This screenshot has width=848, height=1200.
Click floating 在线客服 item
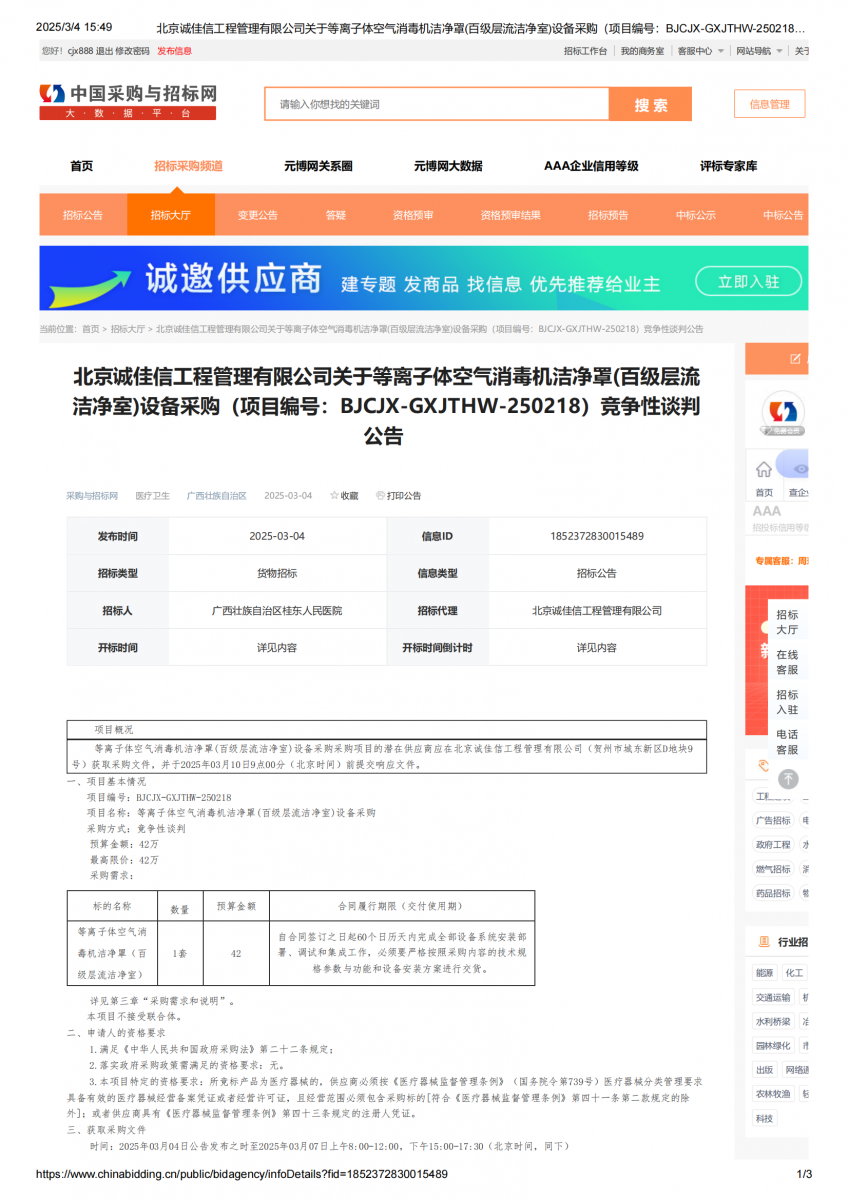point(787,662)
